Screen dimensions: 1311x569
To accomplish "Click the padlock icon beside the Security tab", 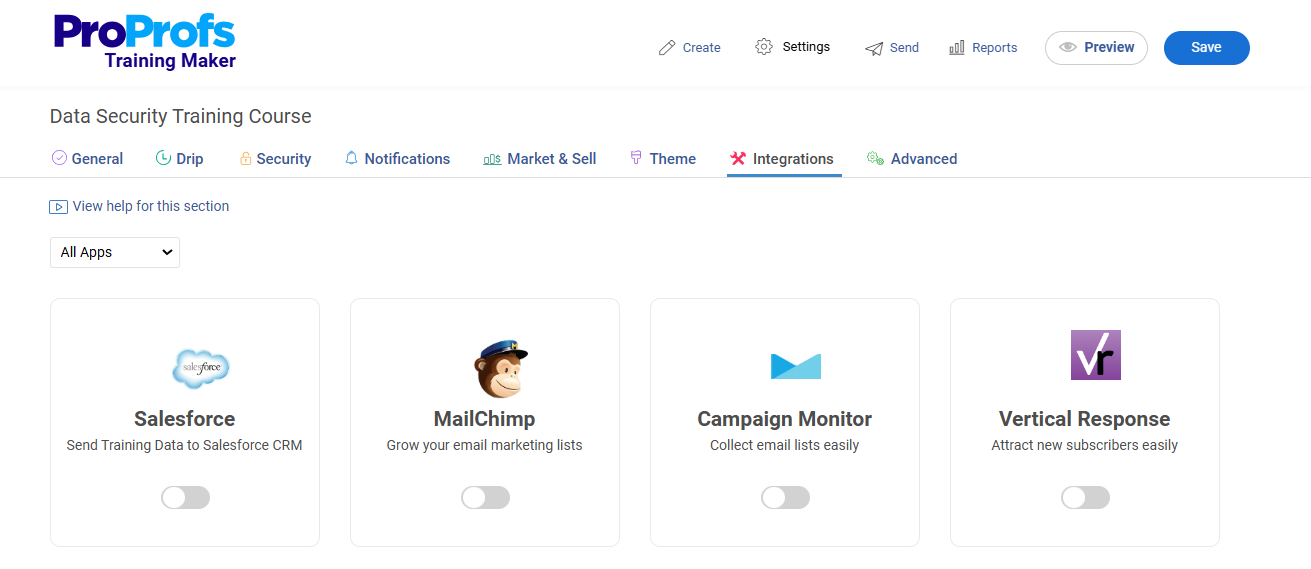I will click(245, 158).
